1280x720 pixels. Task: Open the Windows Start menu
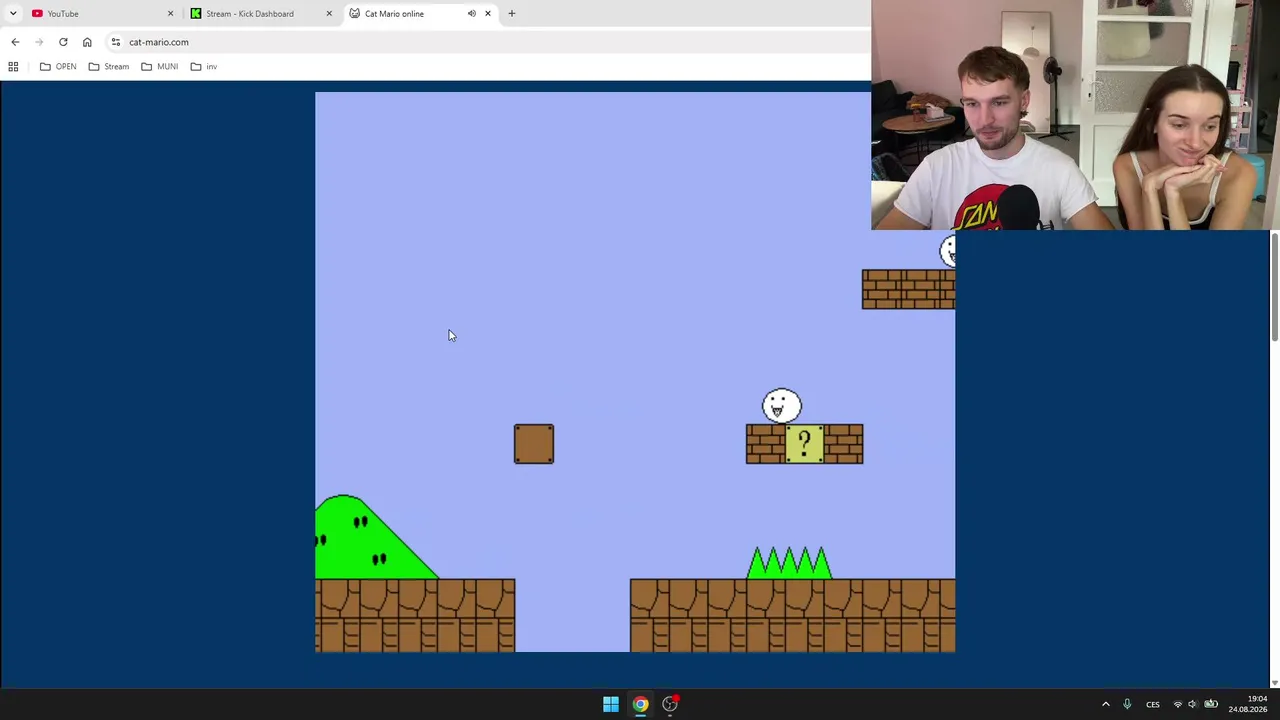611,704
